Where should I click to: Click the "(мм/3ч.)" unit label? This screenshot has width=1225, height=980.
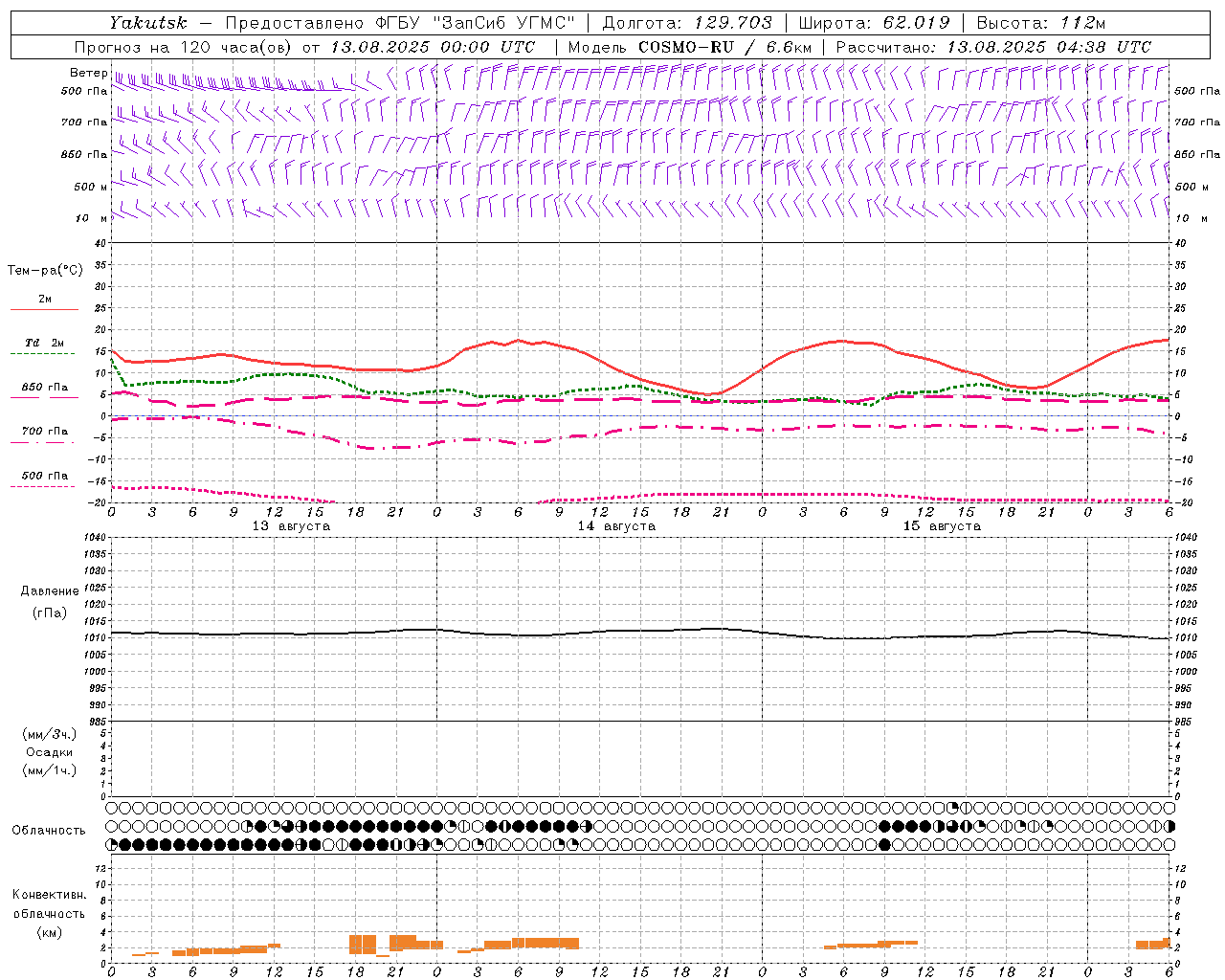[x=50, y=734]
